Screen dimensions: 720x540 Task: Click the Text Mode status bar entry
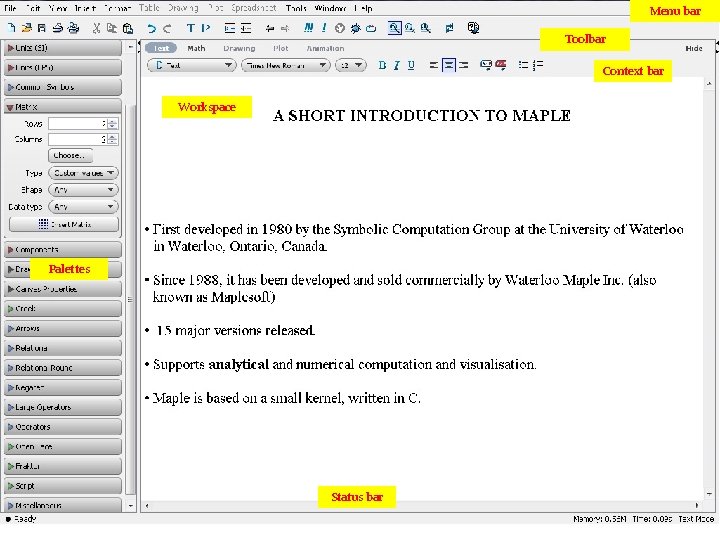point(696,519)
